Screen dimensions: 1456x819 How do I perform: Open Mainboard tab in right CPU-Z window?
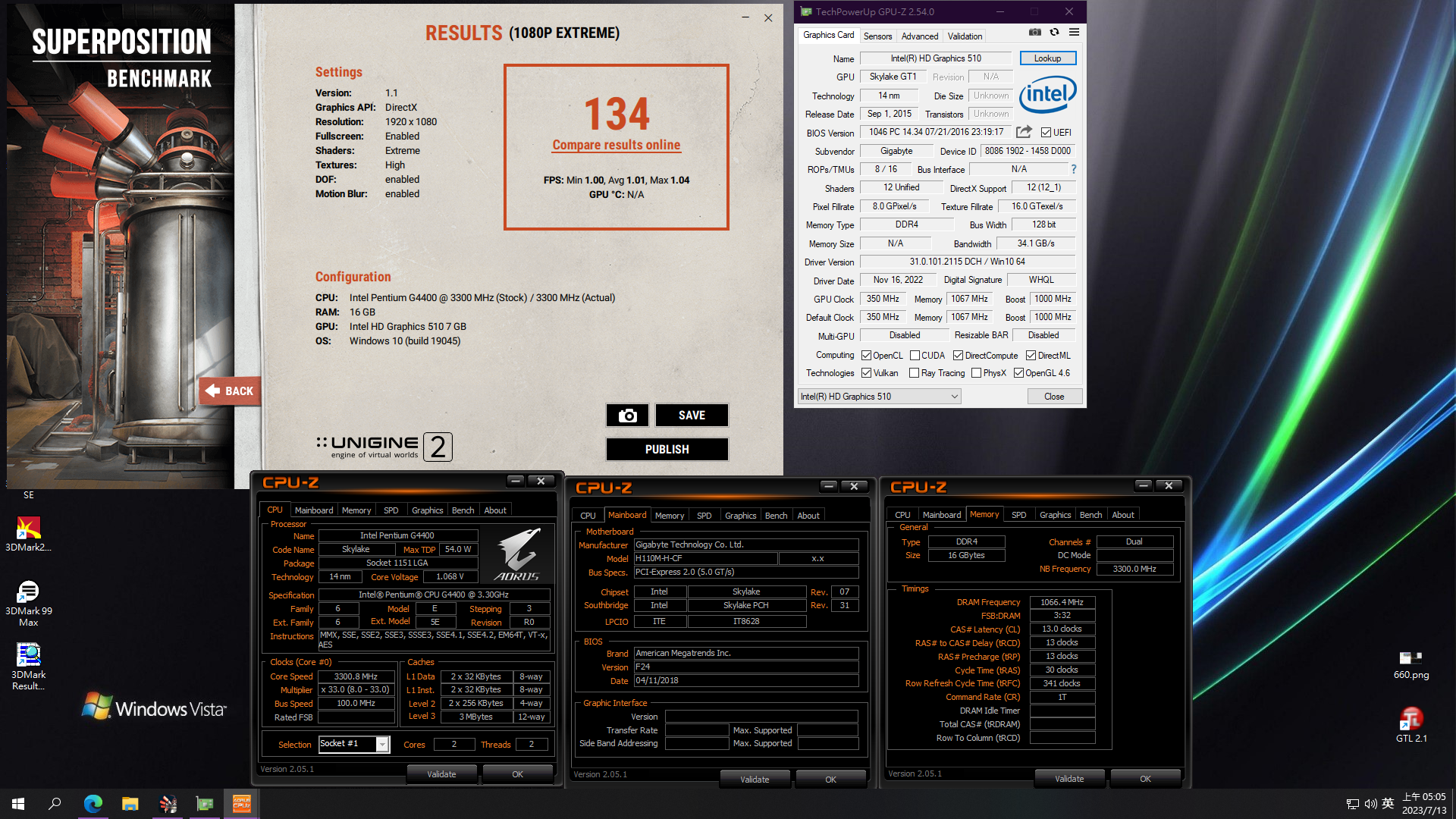pyautogui.click(x=941, y=515)
